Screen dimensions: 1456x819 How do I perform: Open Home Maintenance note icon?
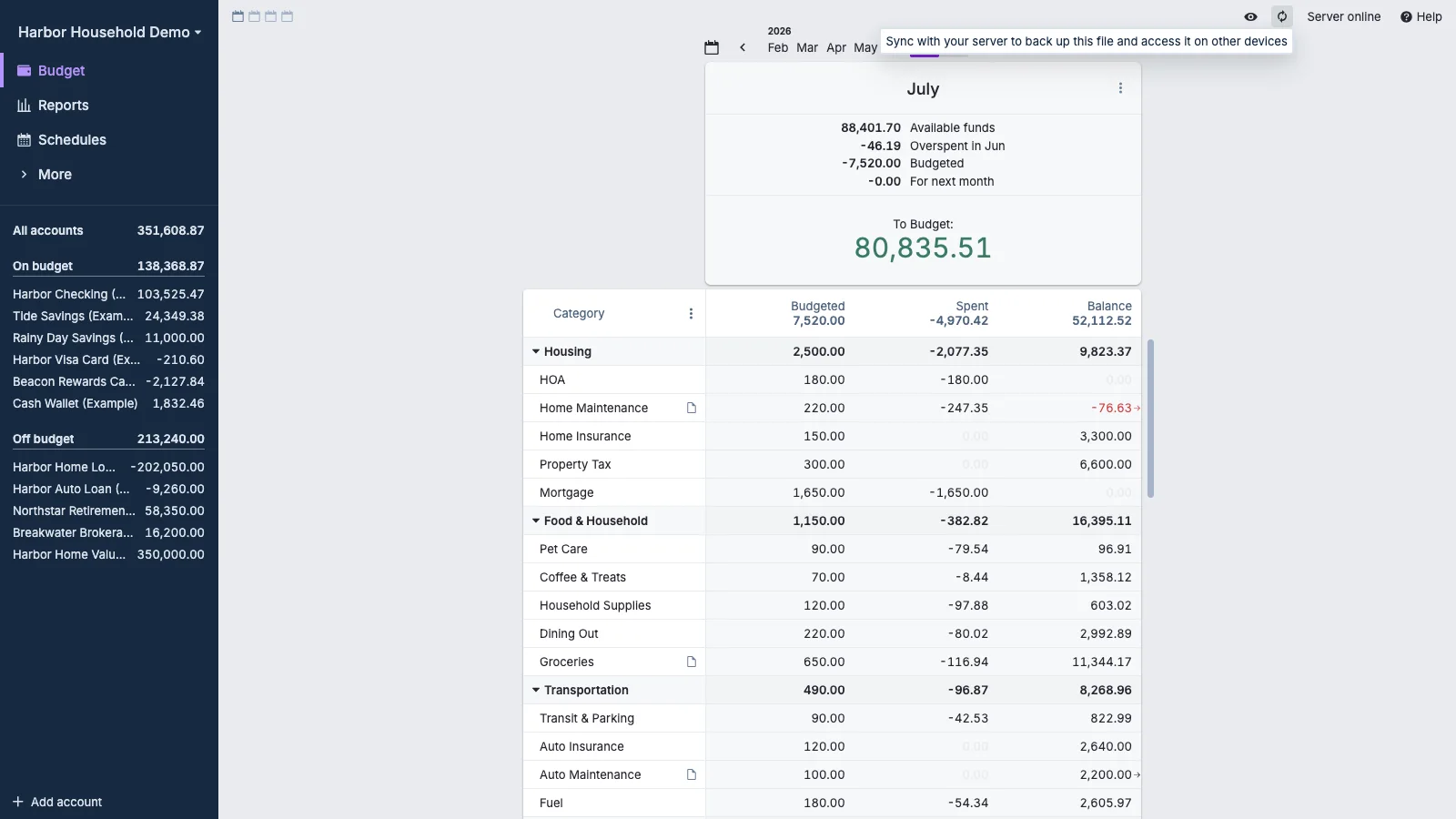tap(692, 408)
